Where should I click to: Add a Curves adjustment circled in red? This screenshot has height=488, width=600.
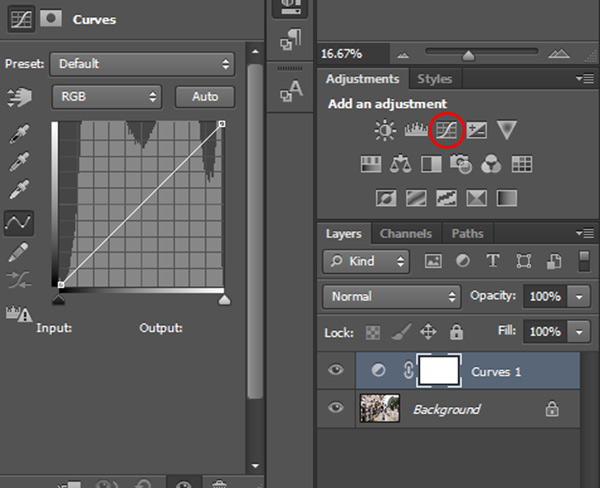point(447,130)
